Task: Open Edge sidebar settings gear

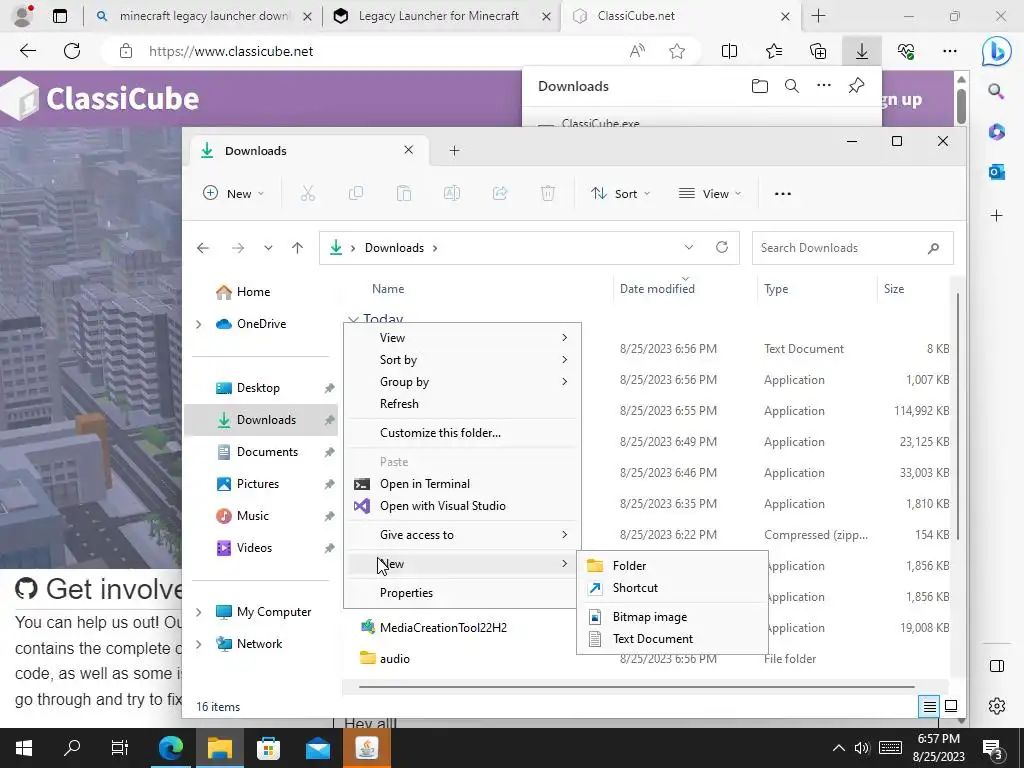Action: tap(997, 706)
